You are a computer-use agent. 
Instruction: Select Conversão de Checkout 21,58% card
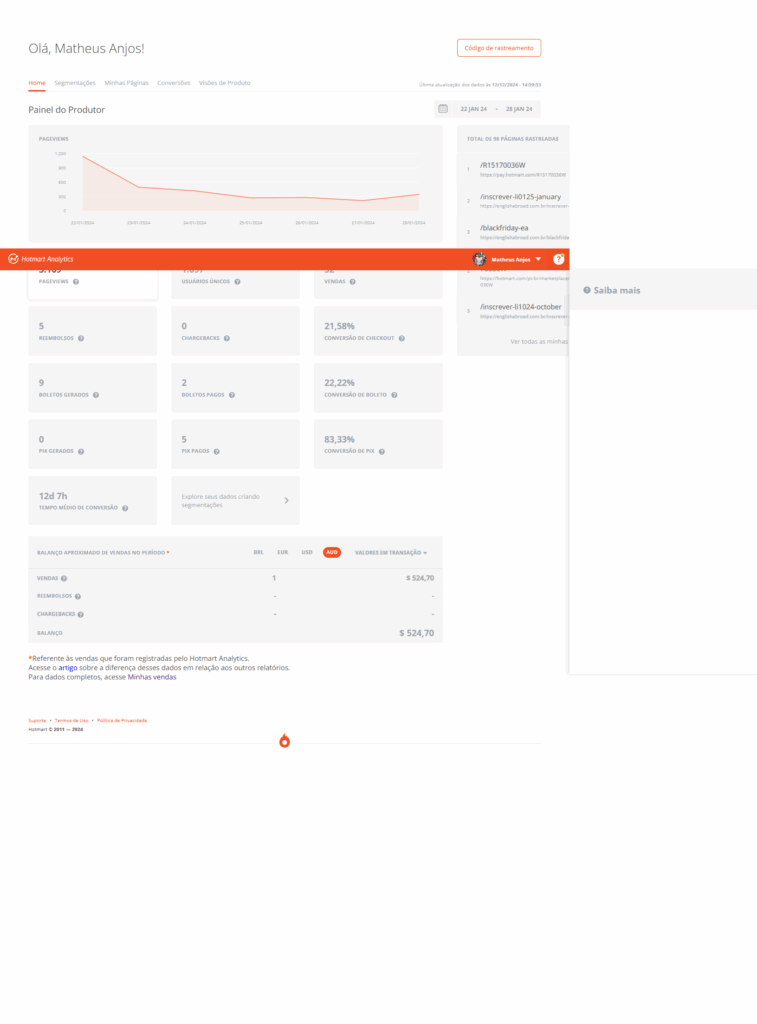coord(378,331)
